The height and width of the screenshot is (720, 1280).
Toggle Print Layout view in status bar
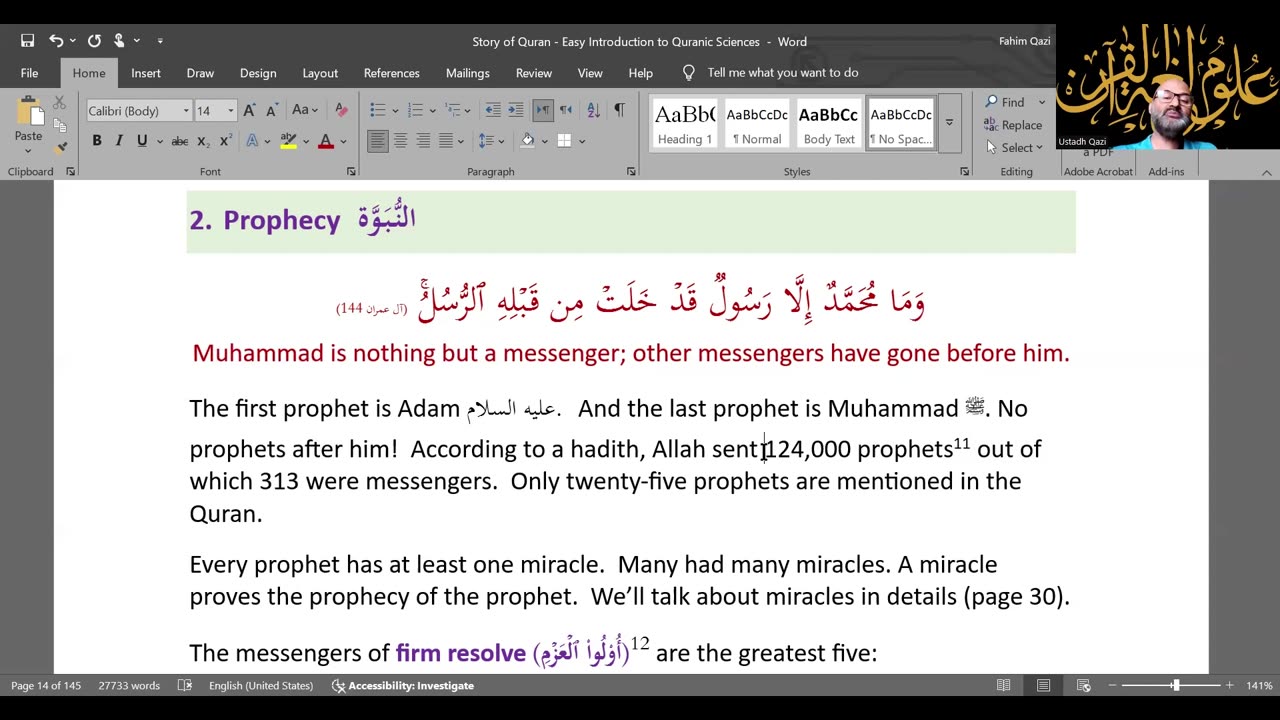(1043, 685)
